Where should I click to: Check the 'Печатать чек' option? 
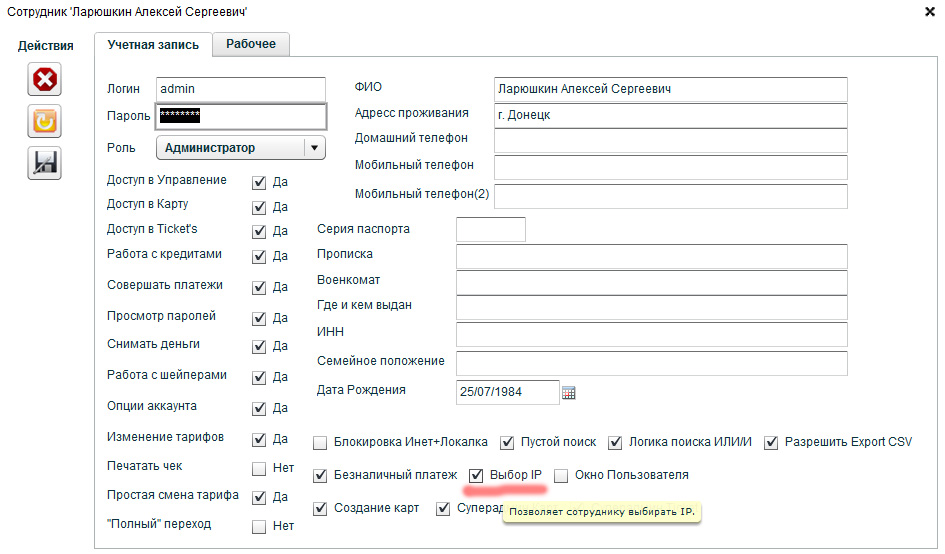click(259, 468)
